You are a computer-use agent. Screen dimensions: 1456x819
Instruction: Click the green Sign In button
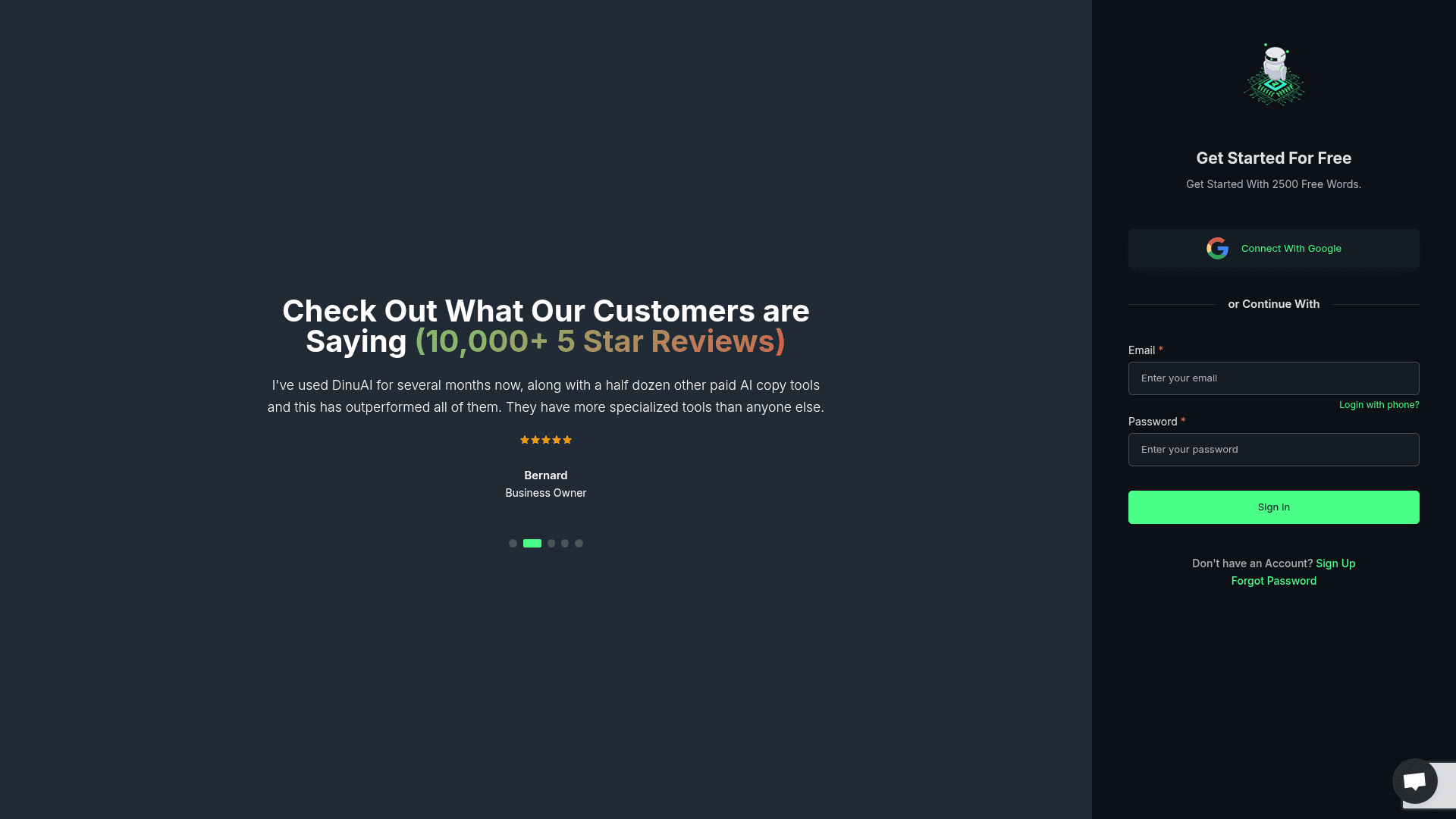point(1274,507)
